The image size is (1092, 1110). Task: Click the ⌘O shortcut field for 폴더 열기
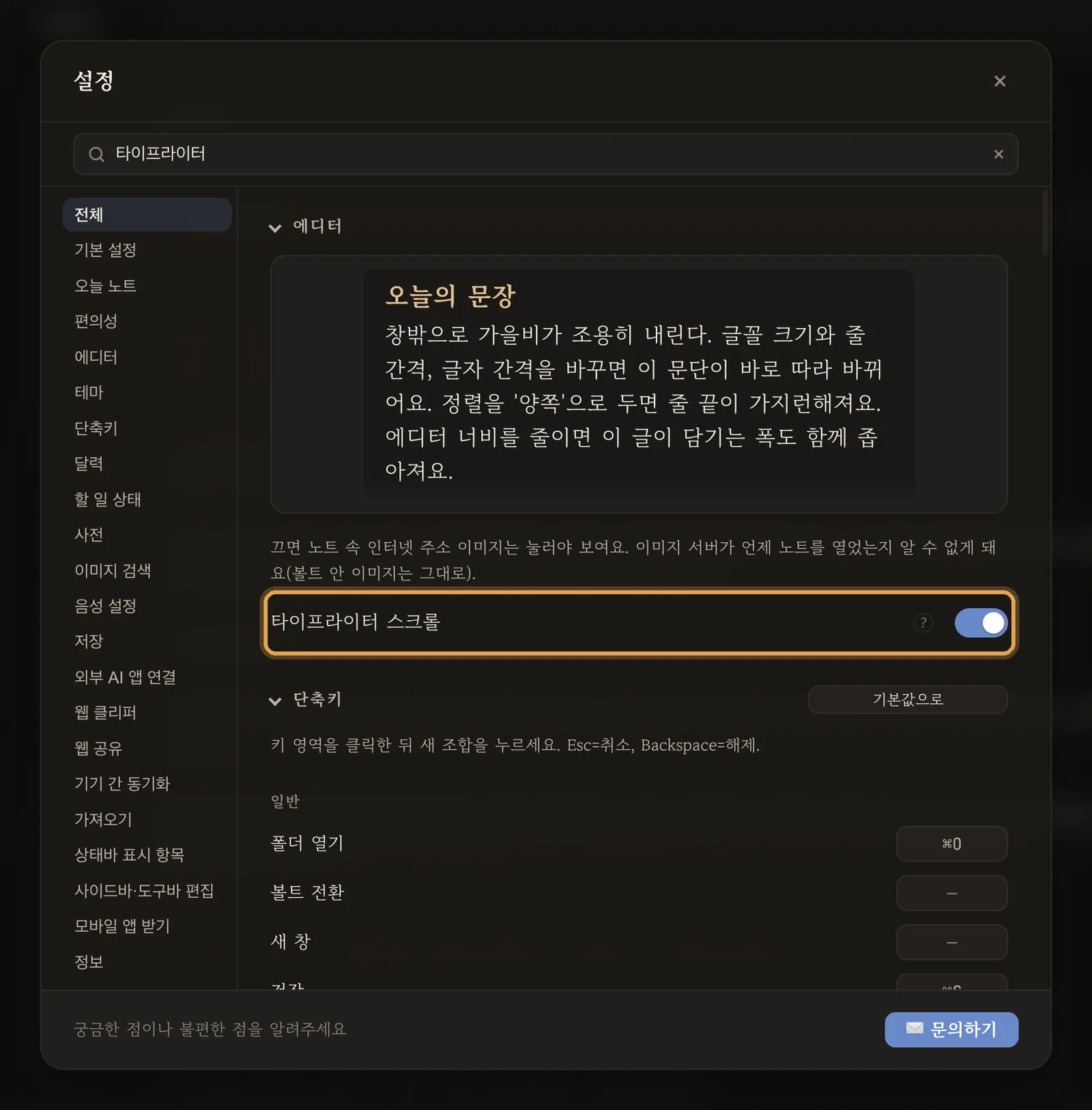point(951,844)
